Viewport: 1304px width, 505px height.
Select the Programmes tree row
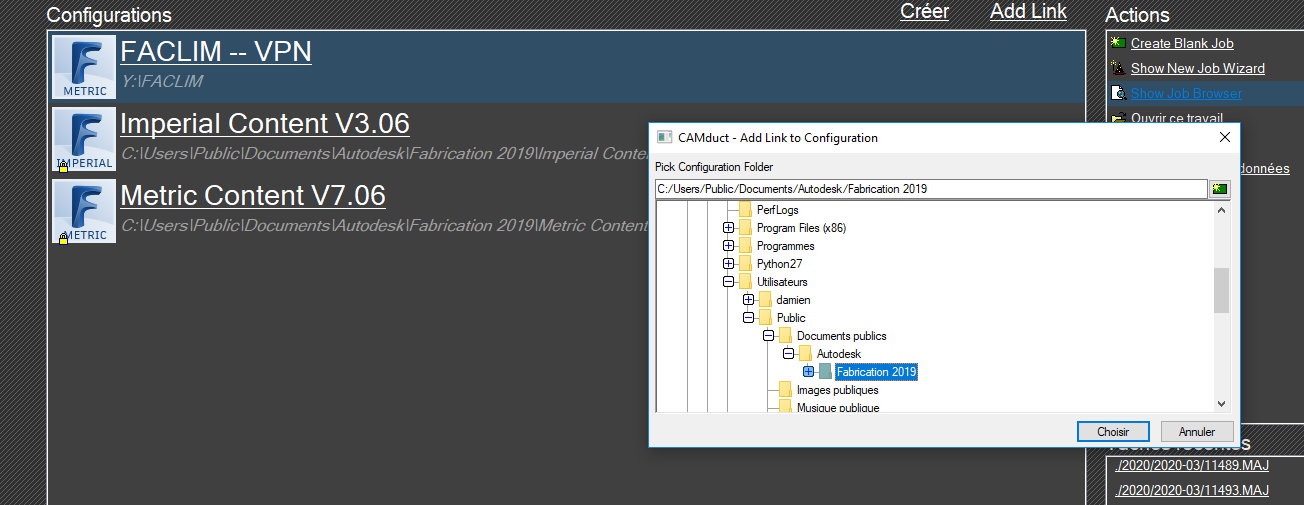[x=785, y=246]
